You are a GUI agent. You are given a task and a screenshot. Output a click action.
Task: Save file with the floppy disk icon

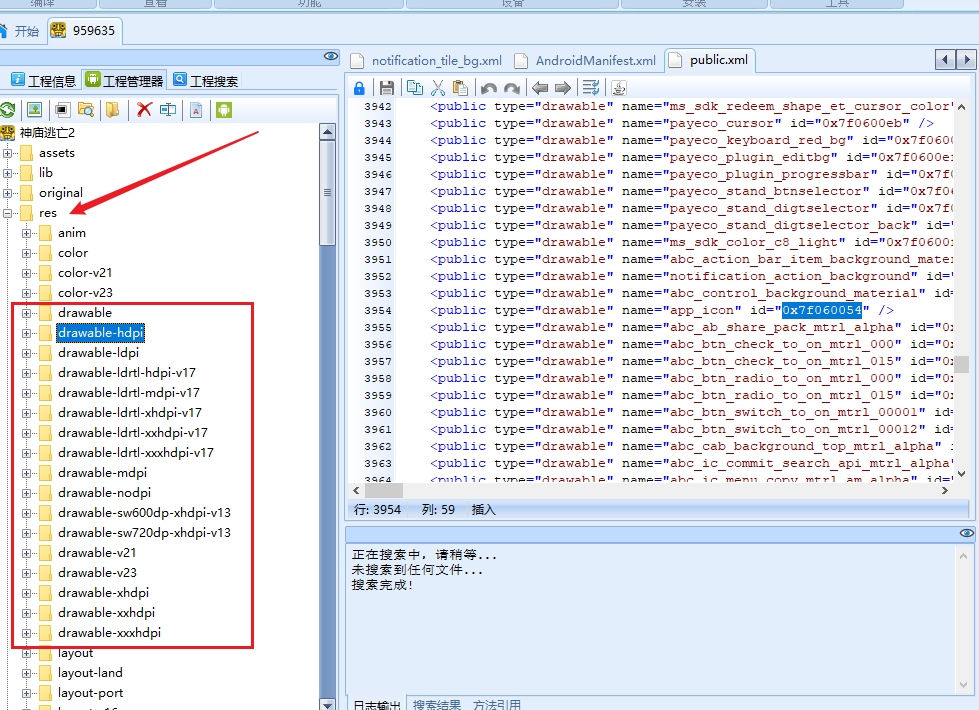pyautogui.click(x=387, y=88)
